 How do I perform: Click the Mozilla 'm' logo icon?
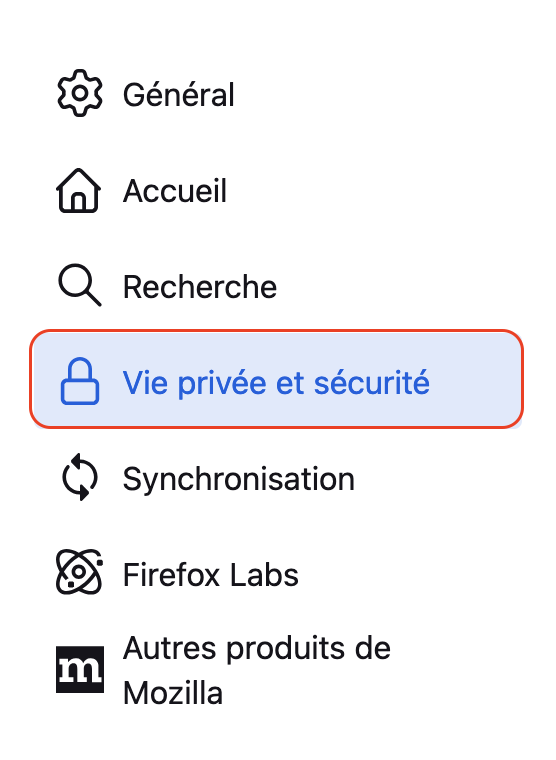click(x=80, y=669)
